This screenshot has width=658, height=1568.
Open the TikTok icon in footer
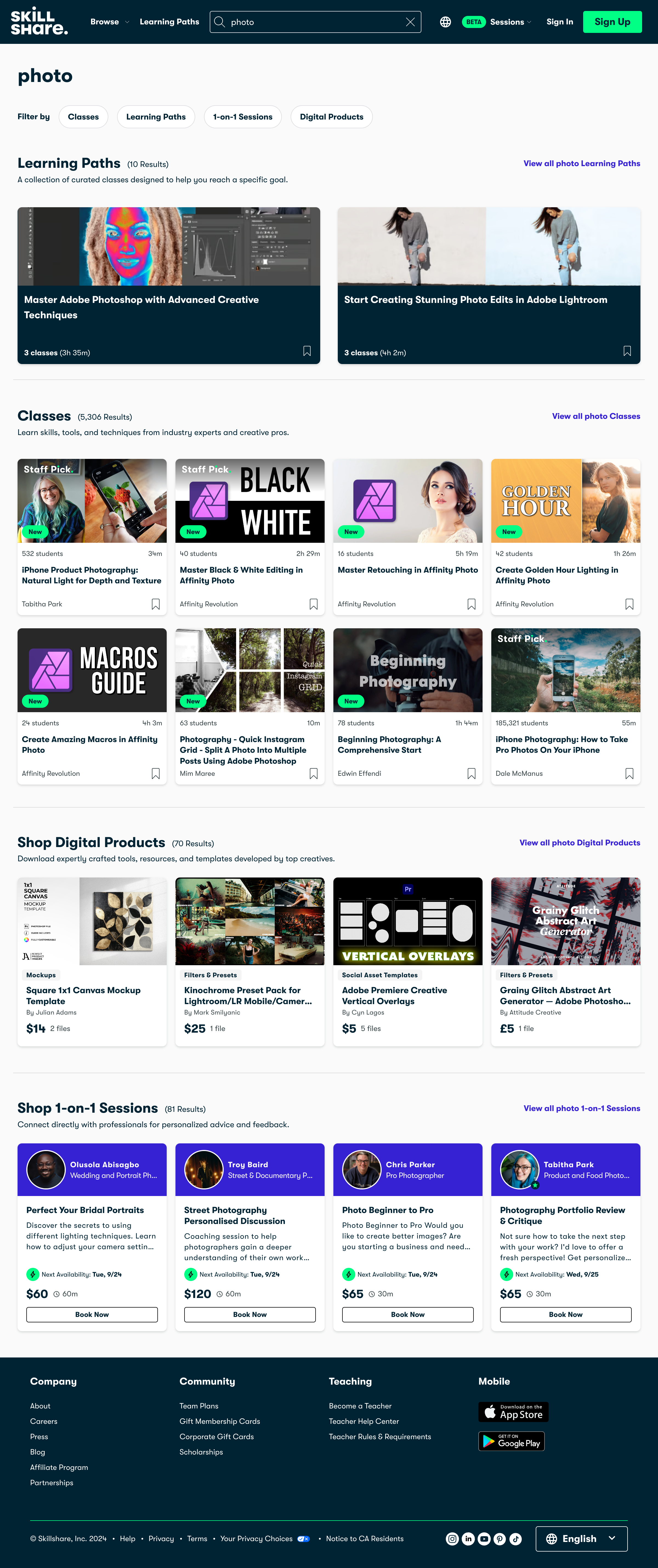pyautogui.click(x=515, y=1539)
